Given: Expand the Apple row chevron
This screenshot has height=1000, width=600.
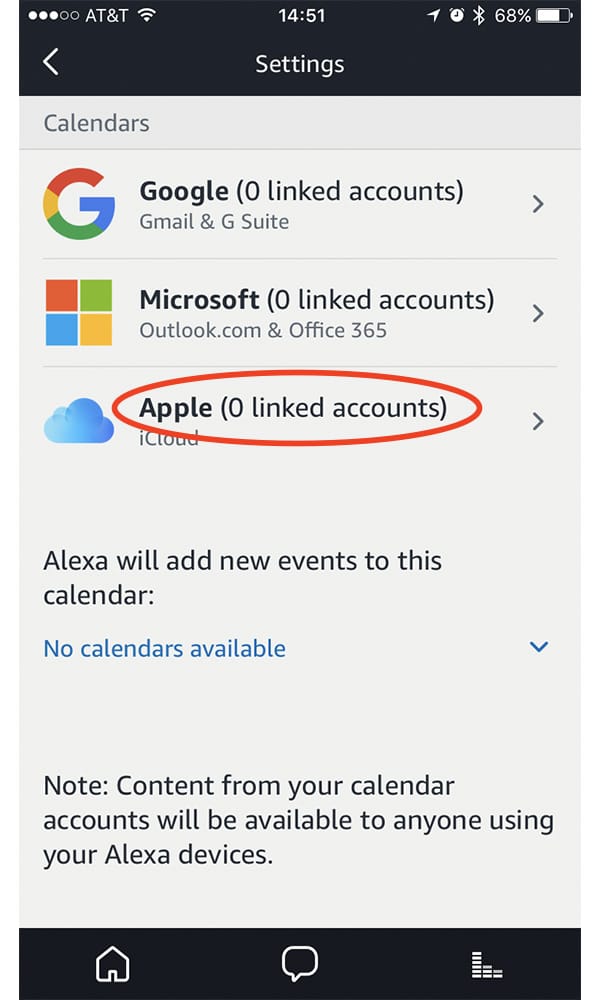Looking at the screenshot, I should [x=538, y=421].
